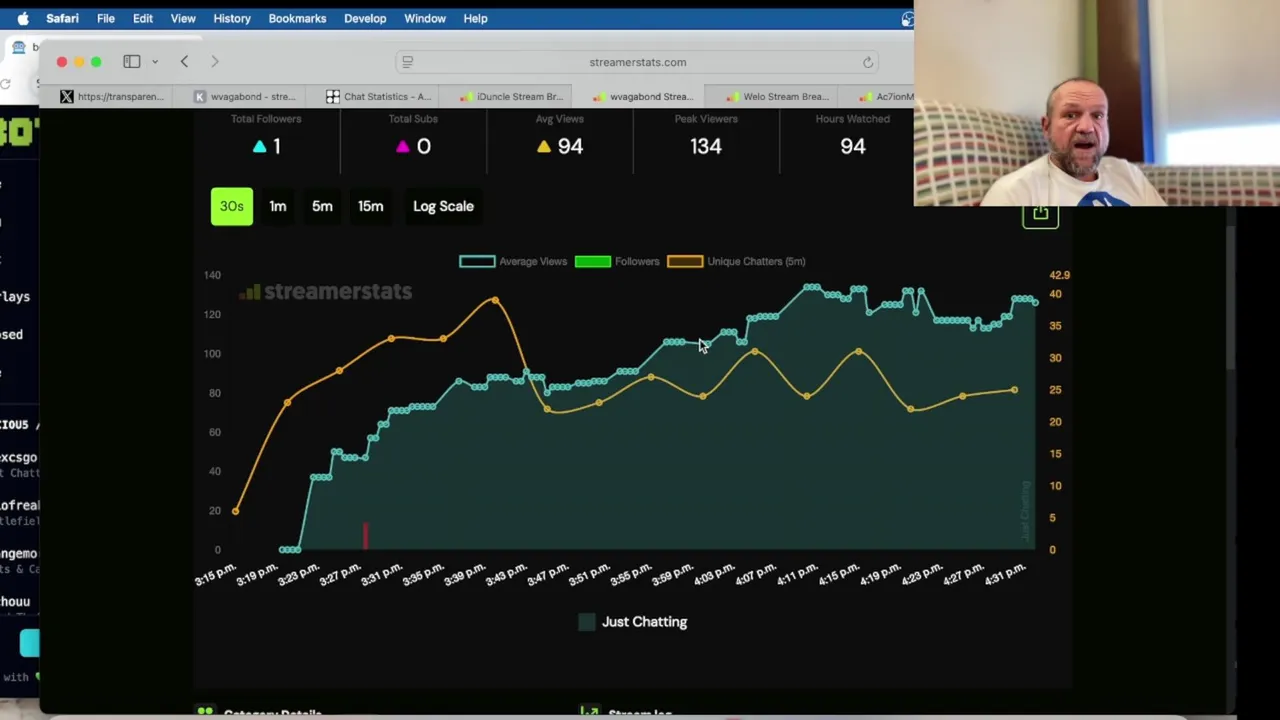Click the Avg Views value 94

click(x=570, y=146)
